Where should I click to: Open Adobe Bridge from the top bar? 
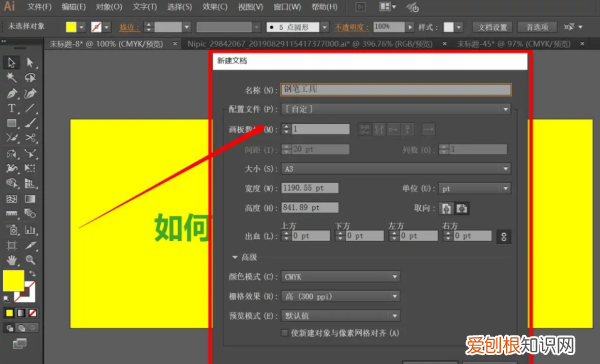pos(360,7)
